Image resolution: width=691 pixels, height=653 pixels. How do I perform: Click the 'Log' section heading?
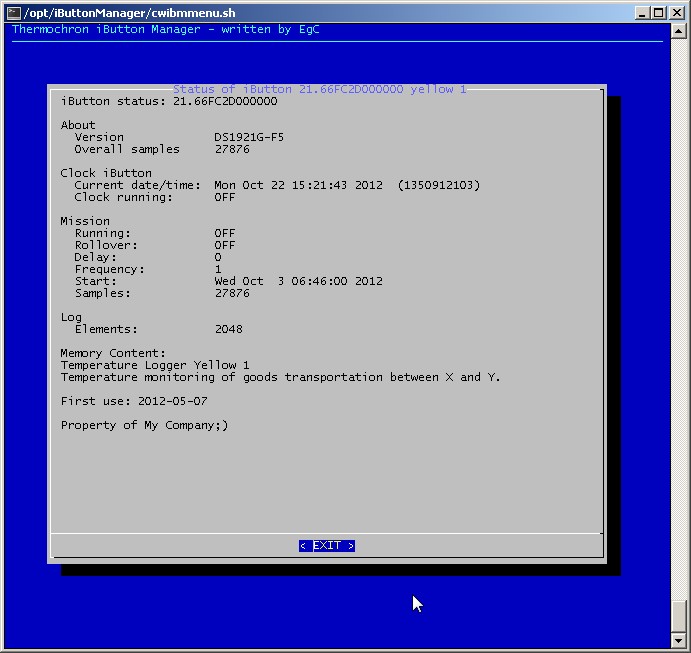71,317
